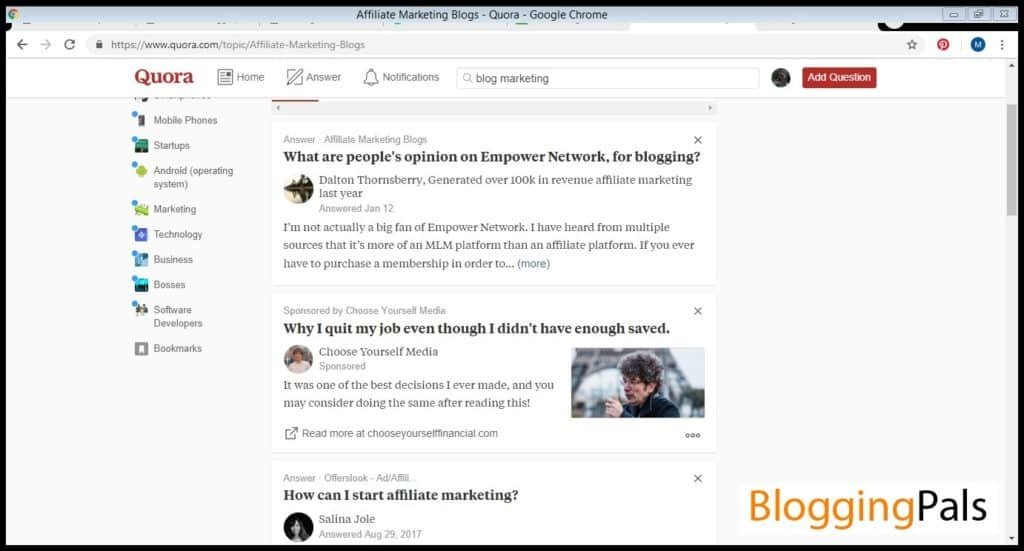The height and width of the screenshot is (551, 1024).
Task: Open Salina Jole's profile name
Action: pos(347,519)
